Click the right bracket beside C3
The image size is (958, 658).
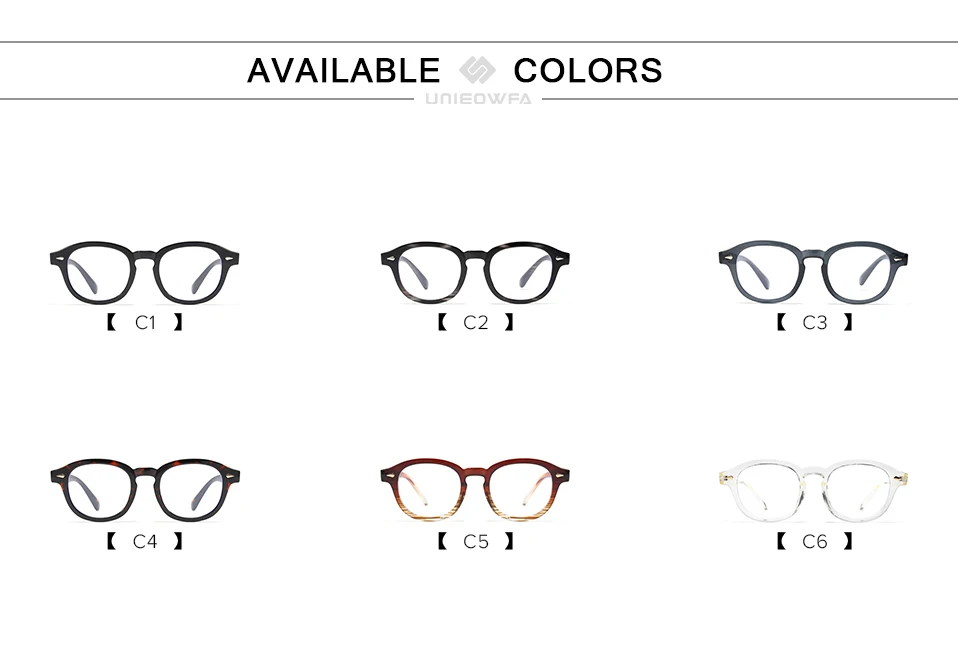[x=847, y=322]
